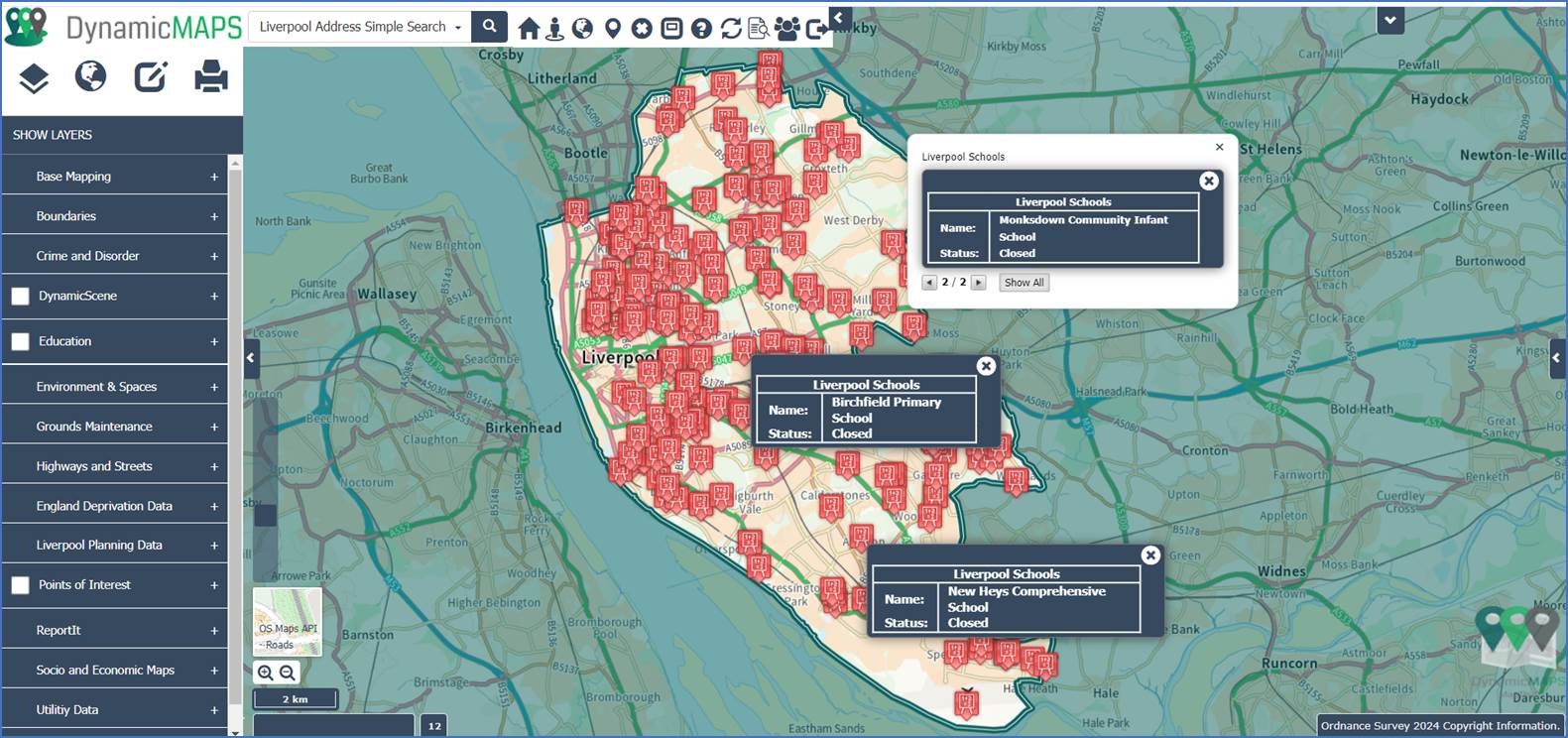
Task: Select Socio and Economic Maps layer group
Action: coord(105,670)
